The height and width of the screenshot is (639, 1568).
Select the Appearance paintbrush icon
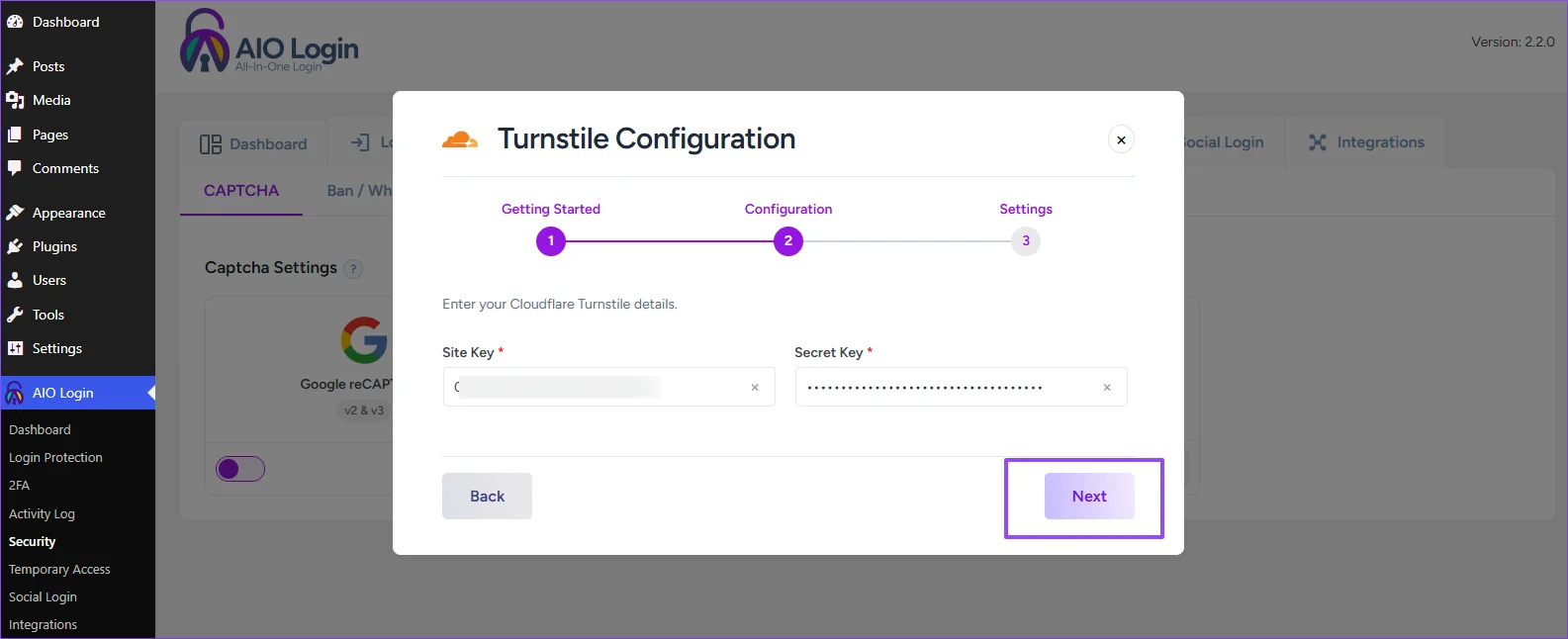click(15, 213)
